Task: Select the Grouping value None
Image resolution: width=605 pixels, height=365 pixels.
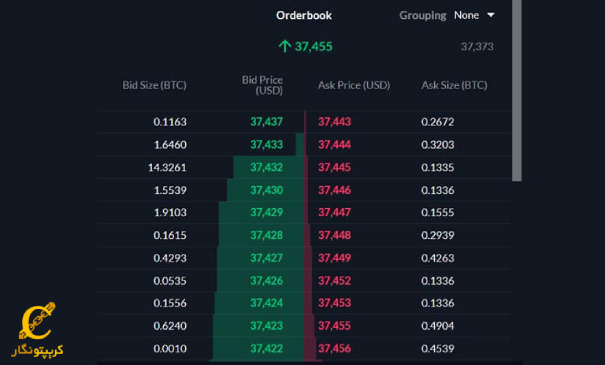Action: pos(466,15)
